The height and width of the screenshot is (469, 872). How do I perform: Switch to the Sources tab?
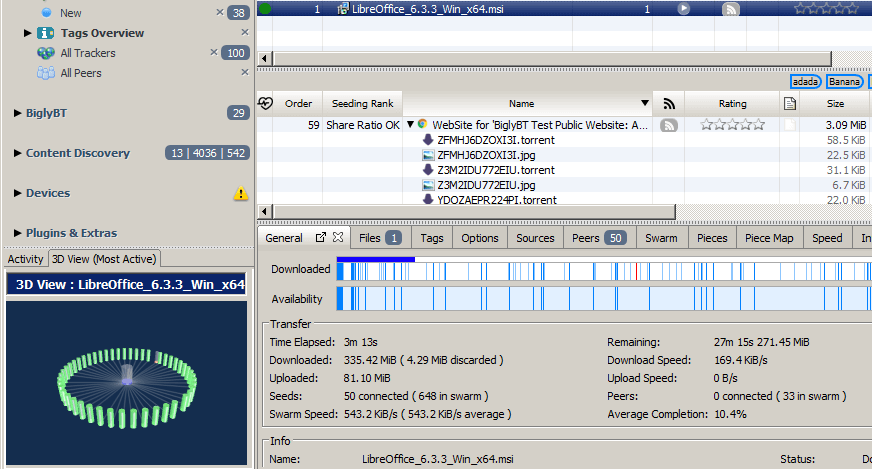535,238
